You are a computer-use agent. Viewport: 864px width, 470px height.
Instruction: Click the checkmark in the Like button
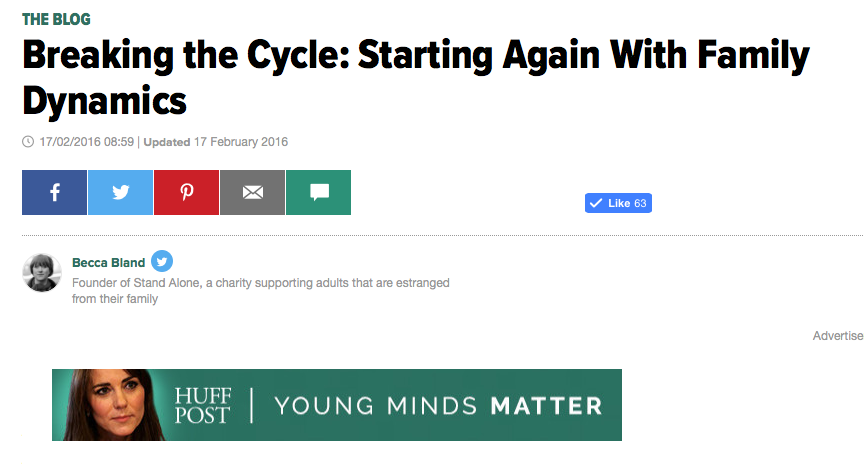click(x=596, y=203)
